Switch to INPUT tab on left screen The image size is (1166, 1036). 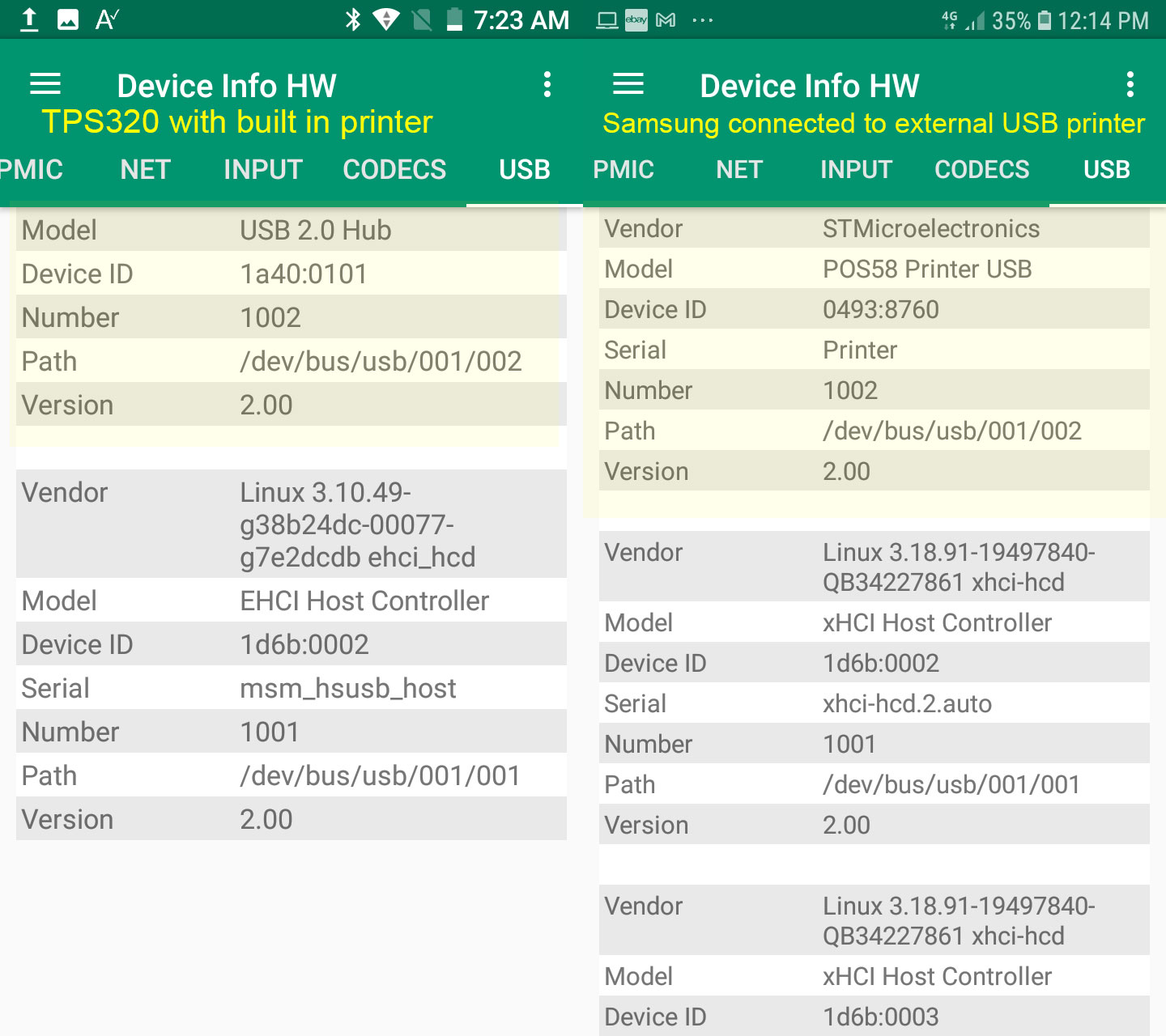pos(263,170)
